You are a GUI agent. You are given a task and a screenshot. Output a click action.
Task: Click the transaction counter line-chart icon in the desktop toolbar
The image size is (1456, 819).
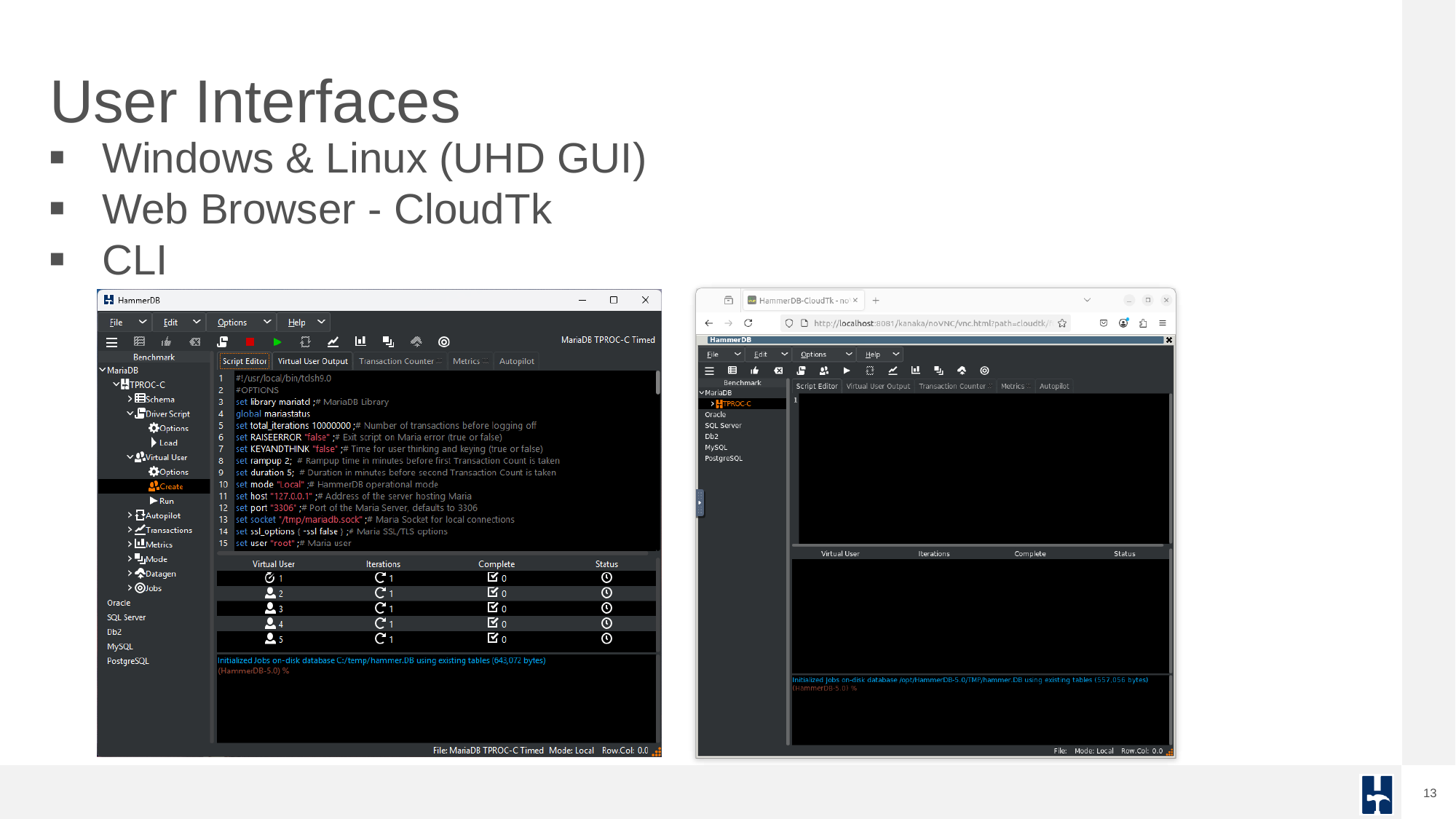[x=333, y=341]
